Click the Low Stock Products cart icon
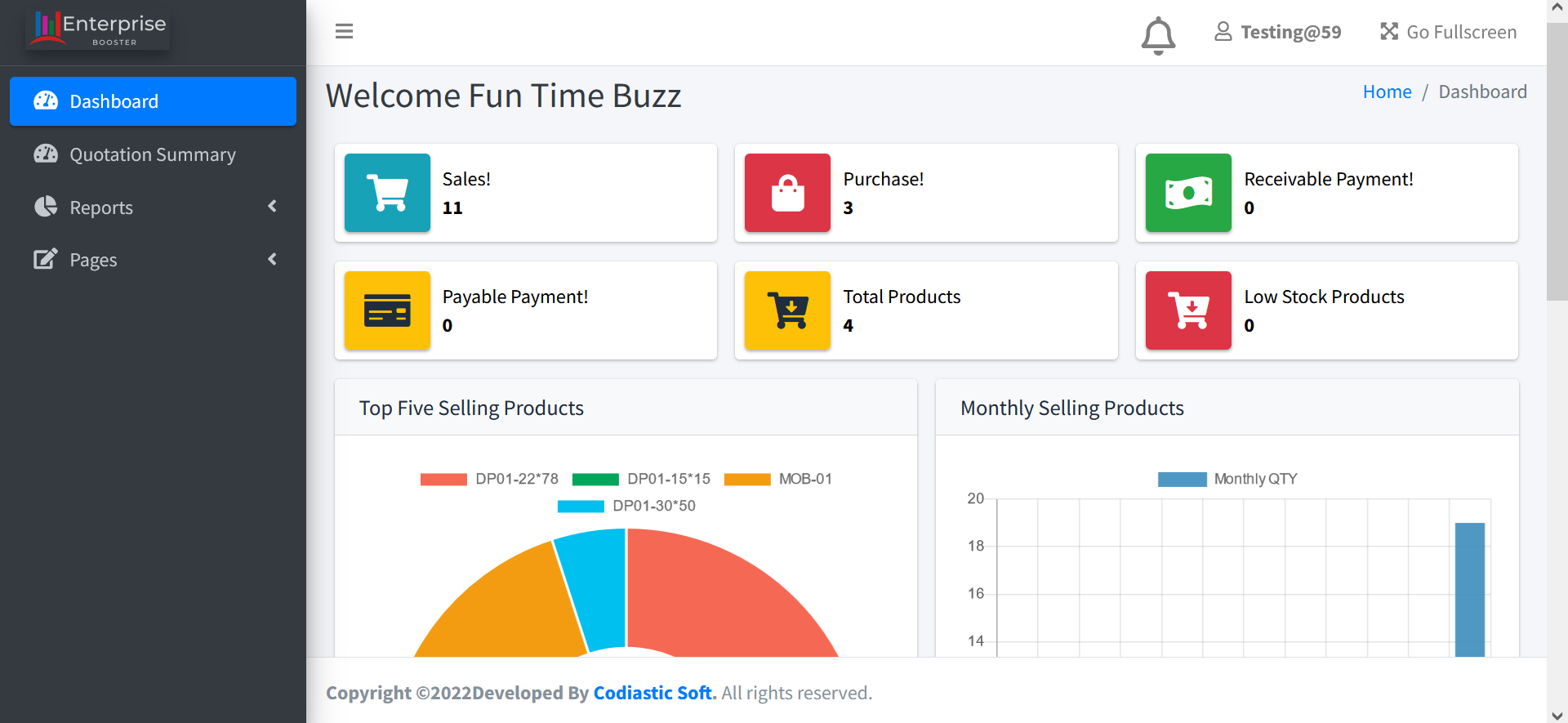 tap(1188, 310)
